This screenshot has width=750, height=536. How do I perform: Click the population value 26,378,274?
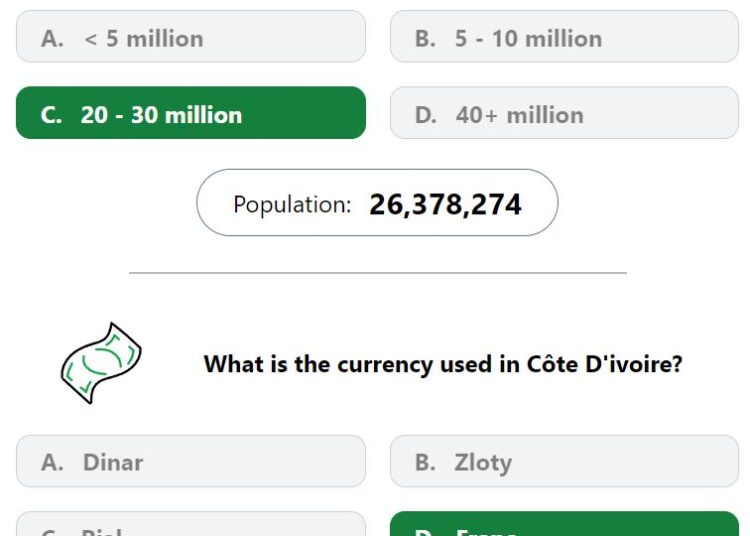pos(445,205)
